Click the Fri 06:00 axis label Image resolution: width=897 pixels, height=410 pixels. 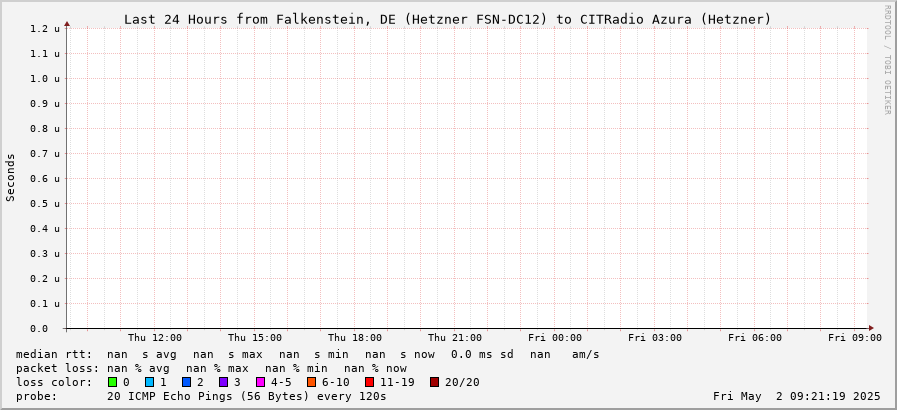[755, 338]
